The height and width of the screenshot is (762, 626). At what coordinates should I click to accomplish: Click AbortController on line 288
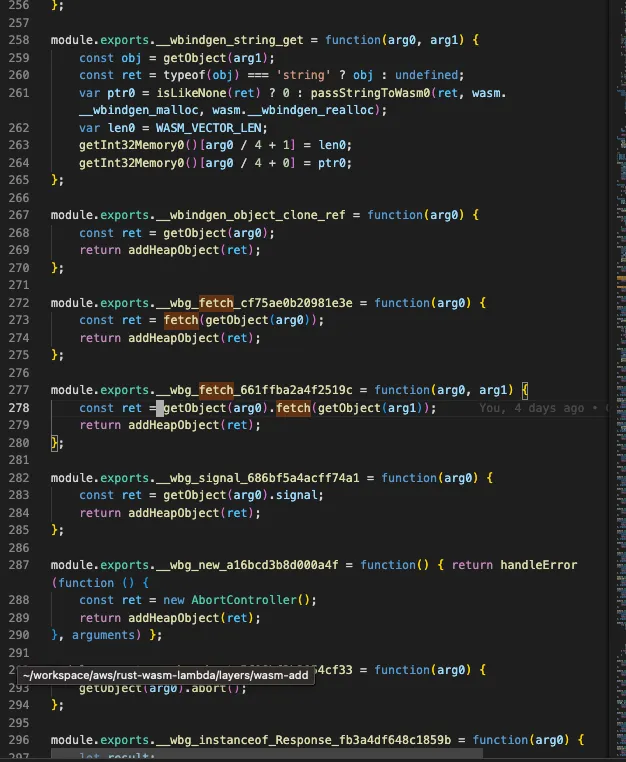pos(243,600)
